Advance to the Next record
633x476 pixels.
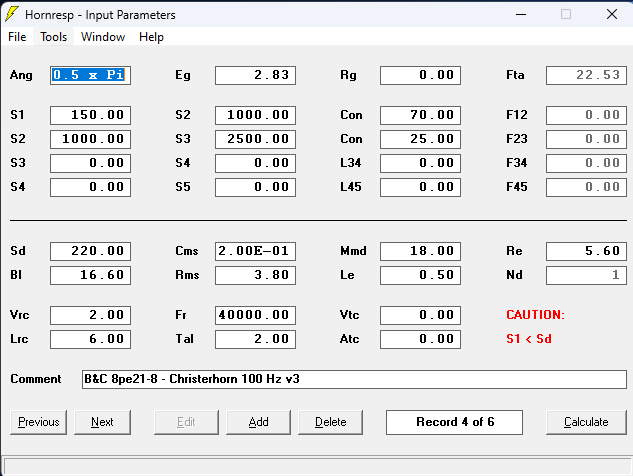[x=102, y=422]
